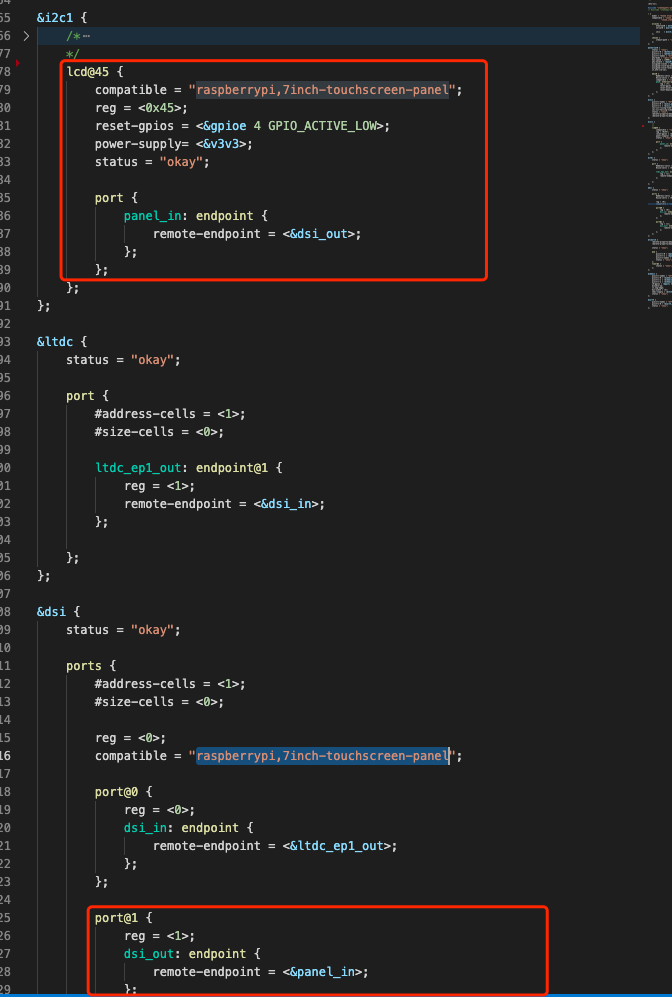The image size is (672, 997).
Task: Click the GPIO_ACTIVE_LOW constant
Action: coord(322,126)
